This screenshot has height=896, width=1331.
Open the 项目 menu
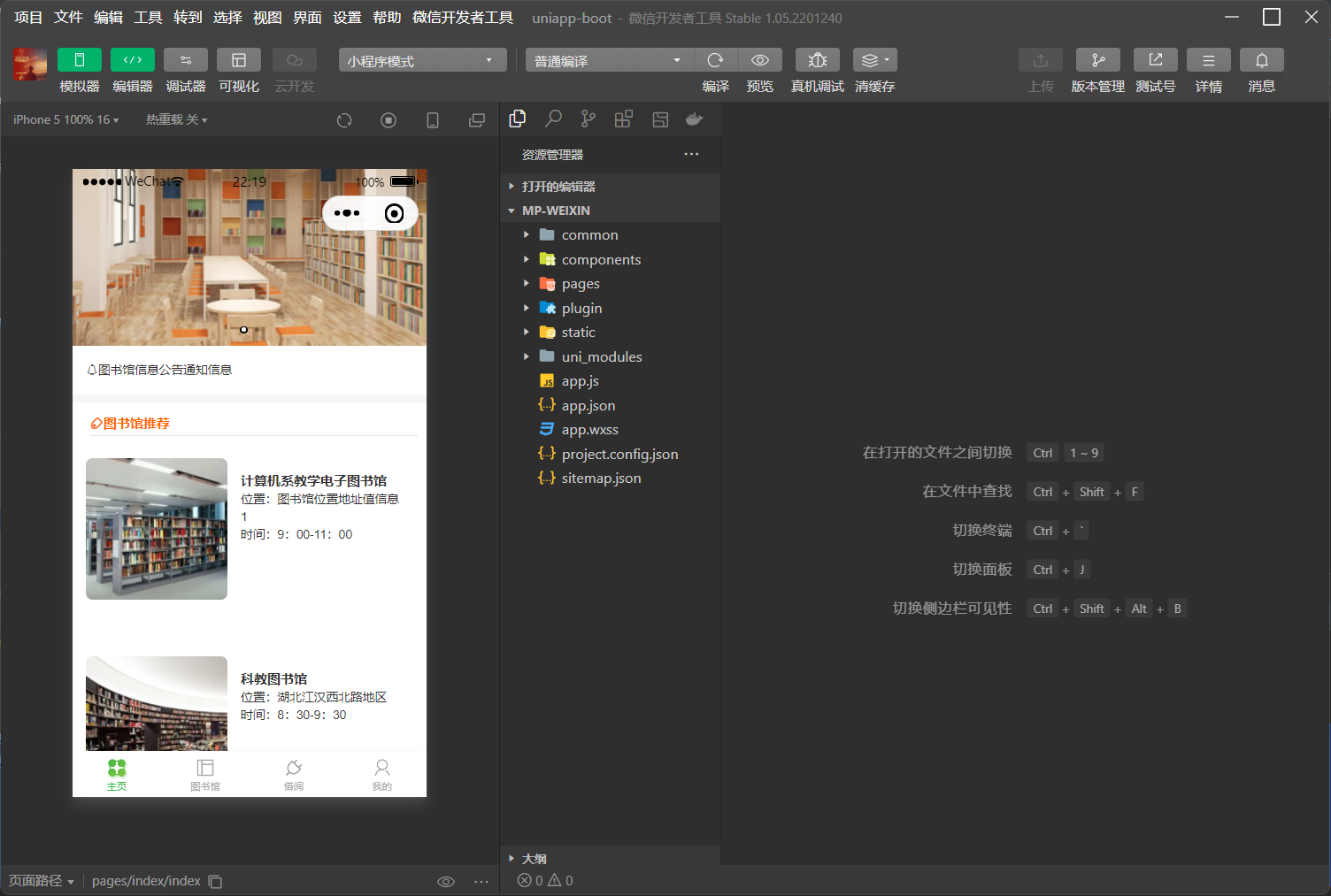[28, 18]
